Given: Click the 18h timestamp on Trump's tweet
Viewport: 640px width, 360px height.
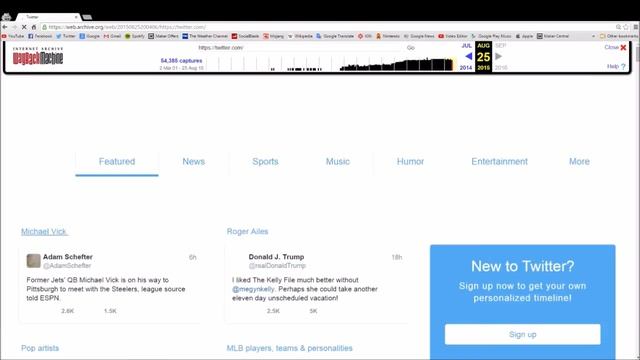Looking at the screenshot, I should tap(397, 257).
